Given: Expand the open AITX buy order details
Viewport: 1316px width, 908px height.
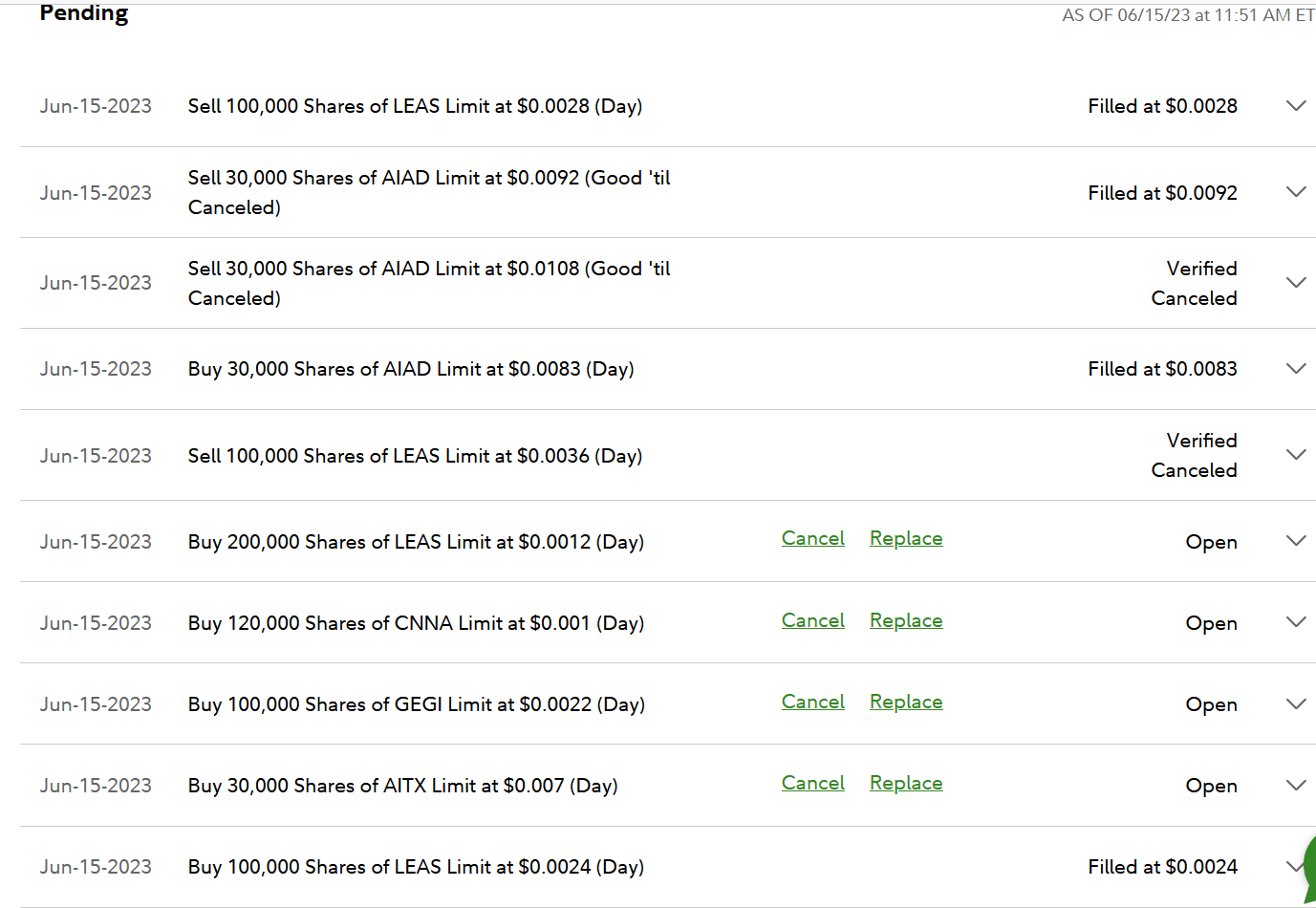Looking at the screenshot, I should [x=1296, y=786].
